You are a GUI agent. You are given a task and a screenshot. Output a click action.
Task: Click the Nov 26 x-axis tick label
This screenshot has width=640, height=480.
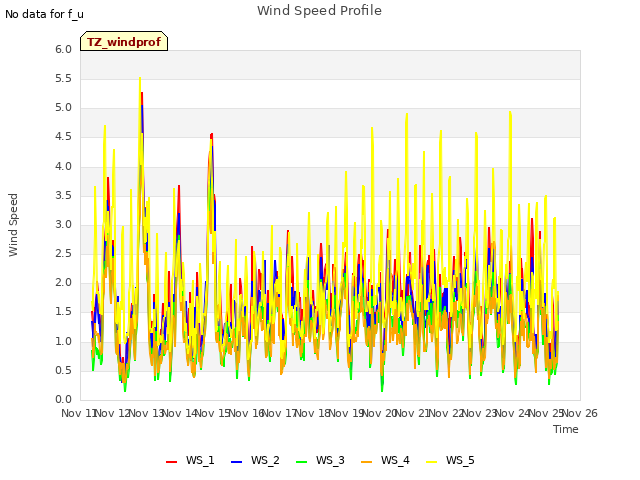[580, 413]
